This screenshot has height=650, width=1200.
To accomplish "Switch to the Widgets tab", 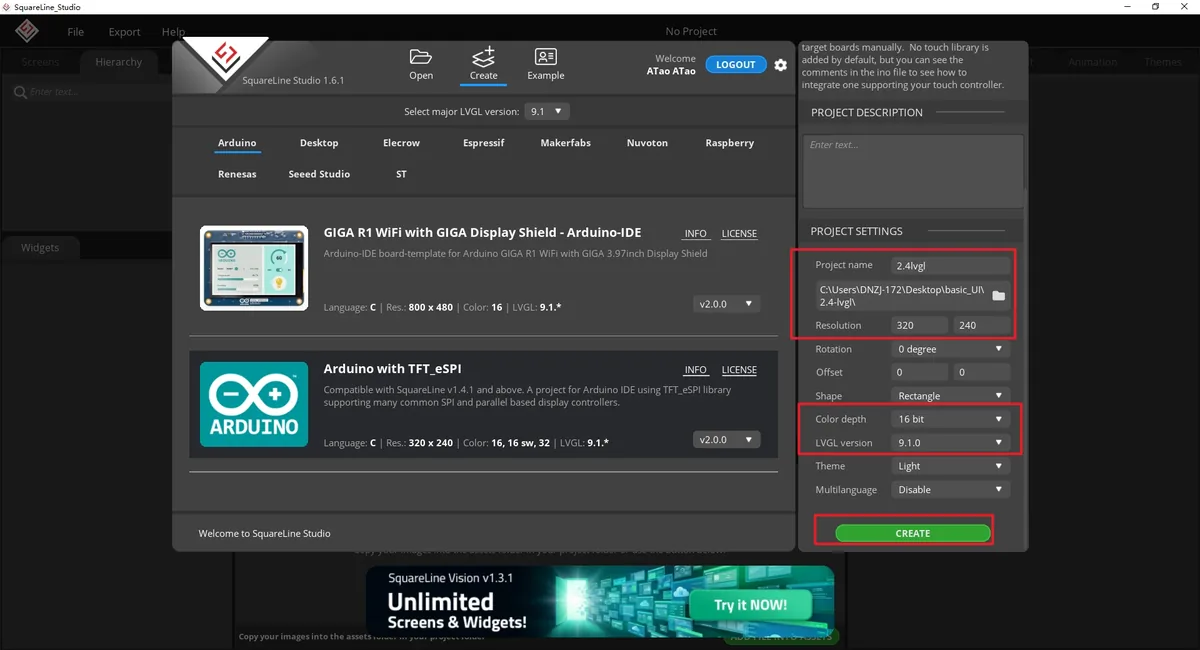I will 40,248.
